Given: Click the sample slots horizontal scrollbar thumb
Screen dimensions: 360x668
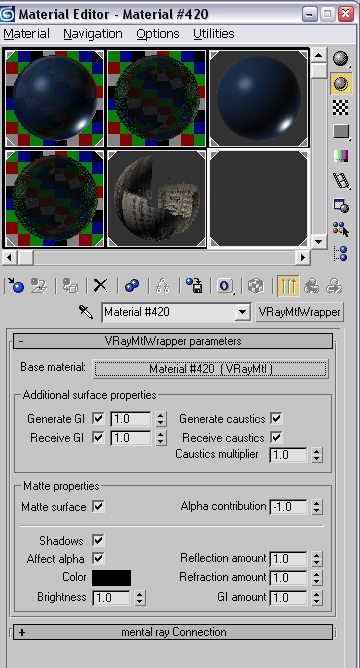Looking at the screenshot, I should (26, 257).
